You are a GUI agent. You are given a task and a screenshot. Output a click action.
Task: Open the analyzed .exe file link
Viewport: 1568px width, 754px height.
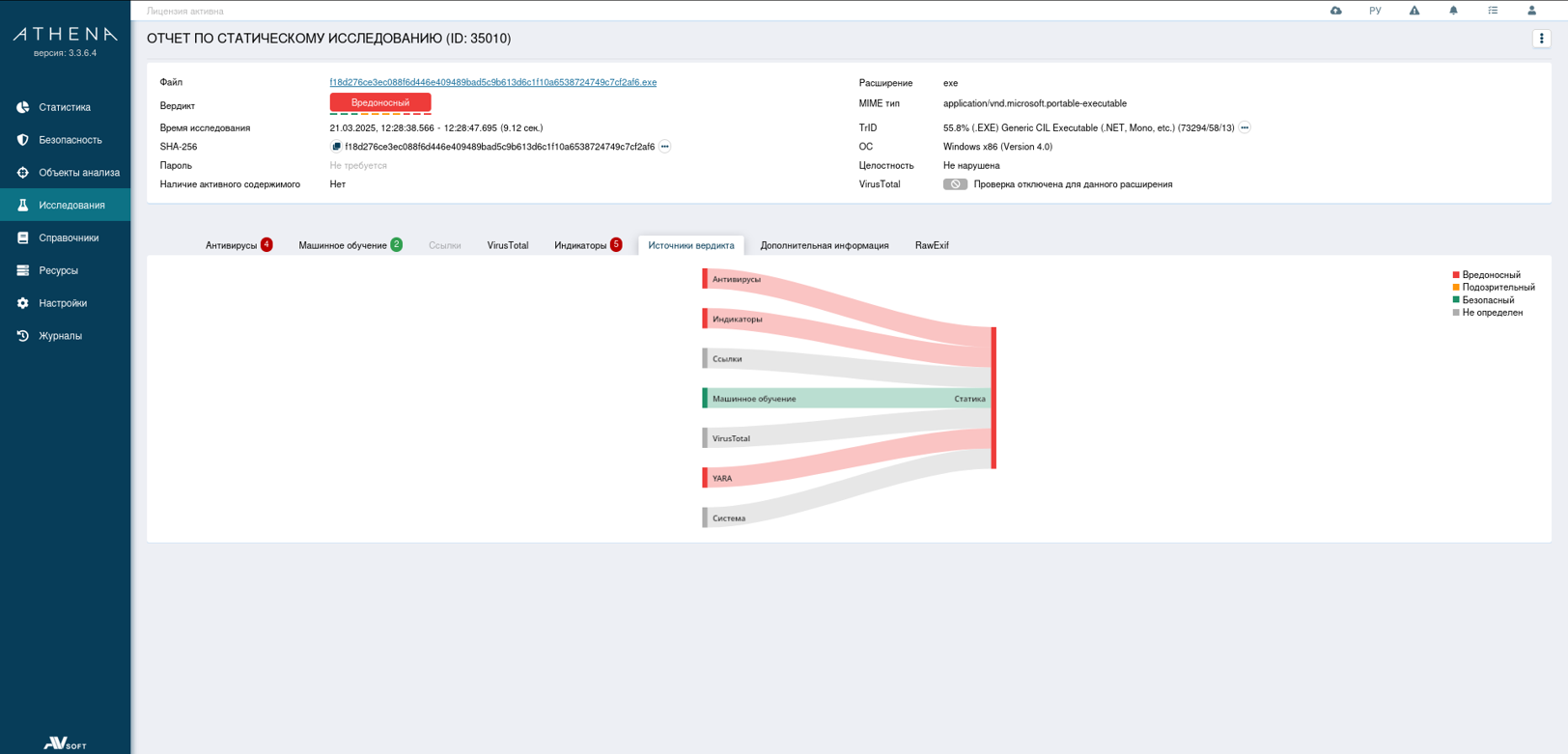(492, 83)
